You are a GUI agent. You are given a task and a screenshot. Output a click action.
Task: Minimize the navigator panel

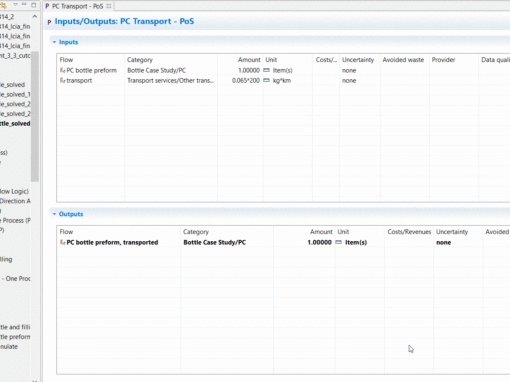pos(24,5)
